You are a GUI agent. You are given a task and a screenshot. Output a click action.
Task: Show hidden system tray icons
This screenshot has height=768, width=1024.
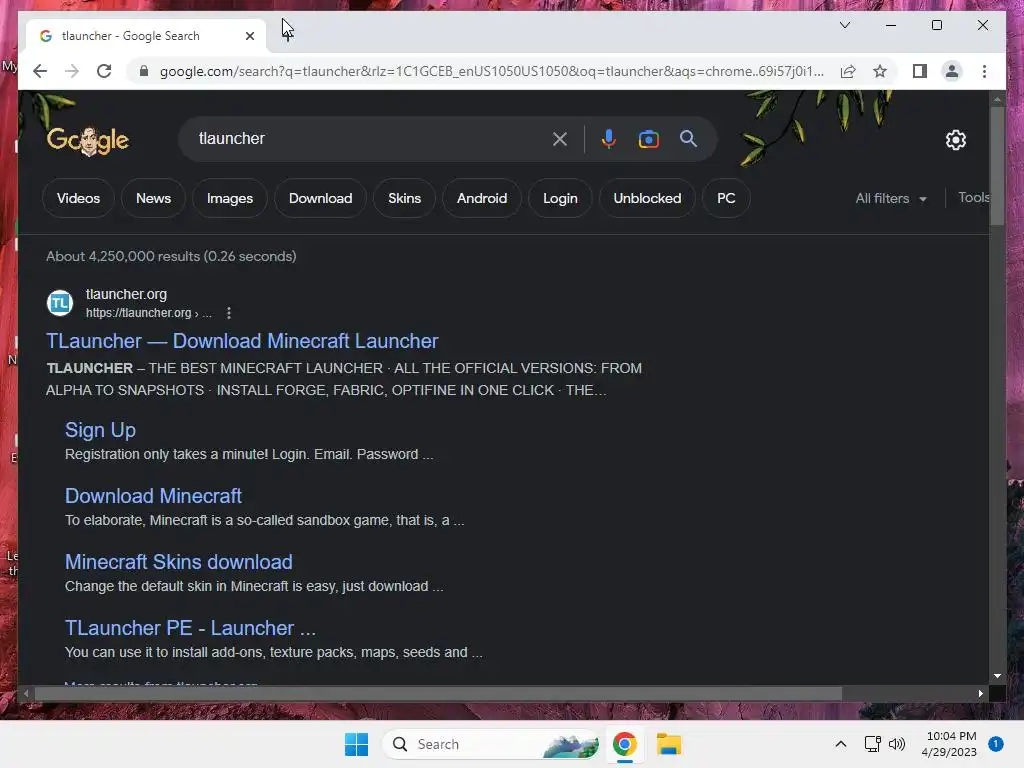pyautogui.click(x=840, y=744)
